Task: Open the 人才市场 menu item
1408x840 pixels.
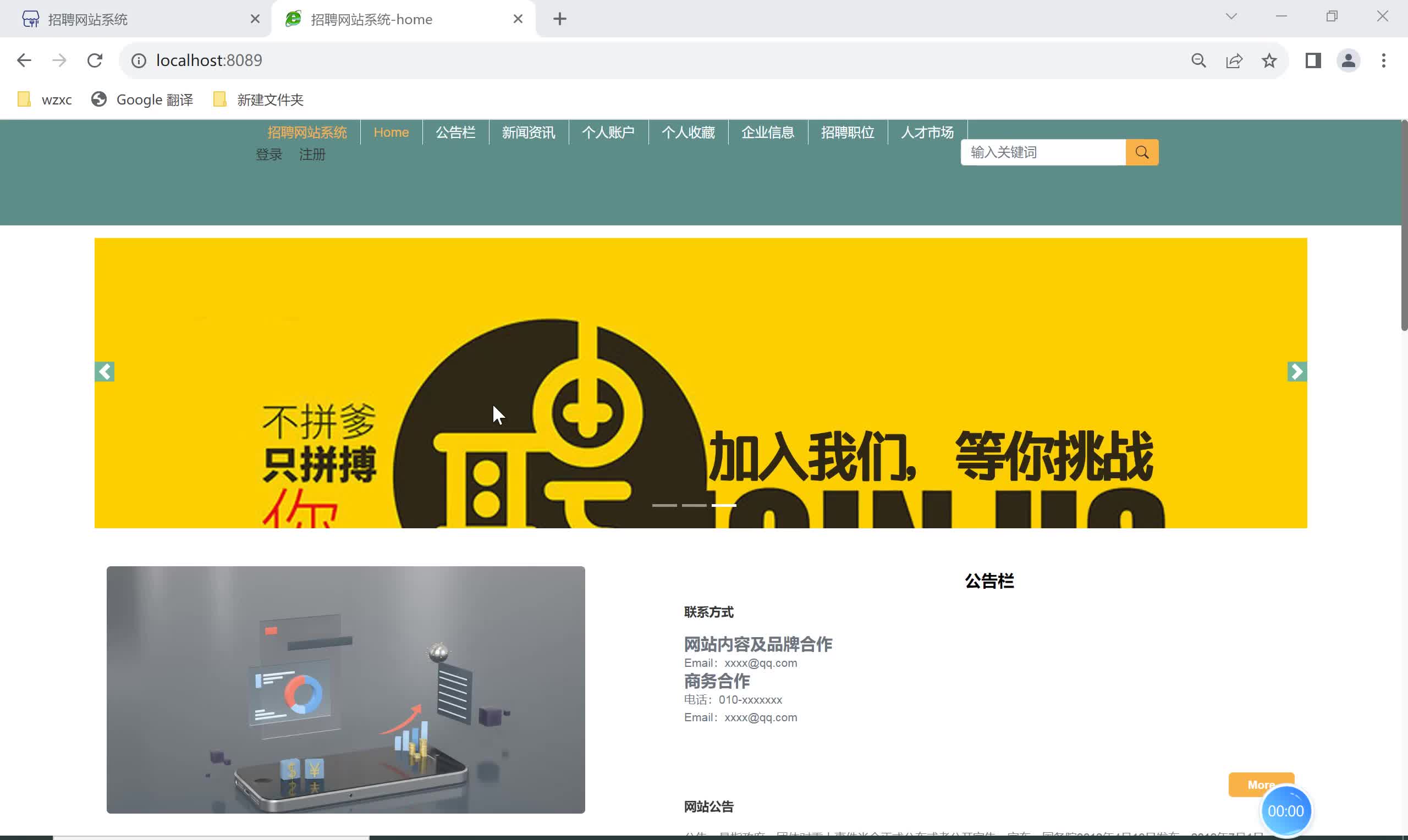Action: point(927,132)
